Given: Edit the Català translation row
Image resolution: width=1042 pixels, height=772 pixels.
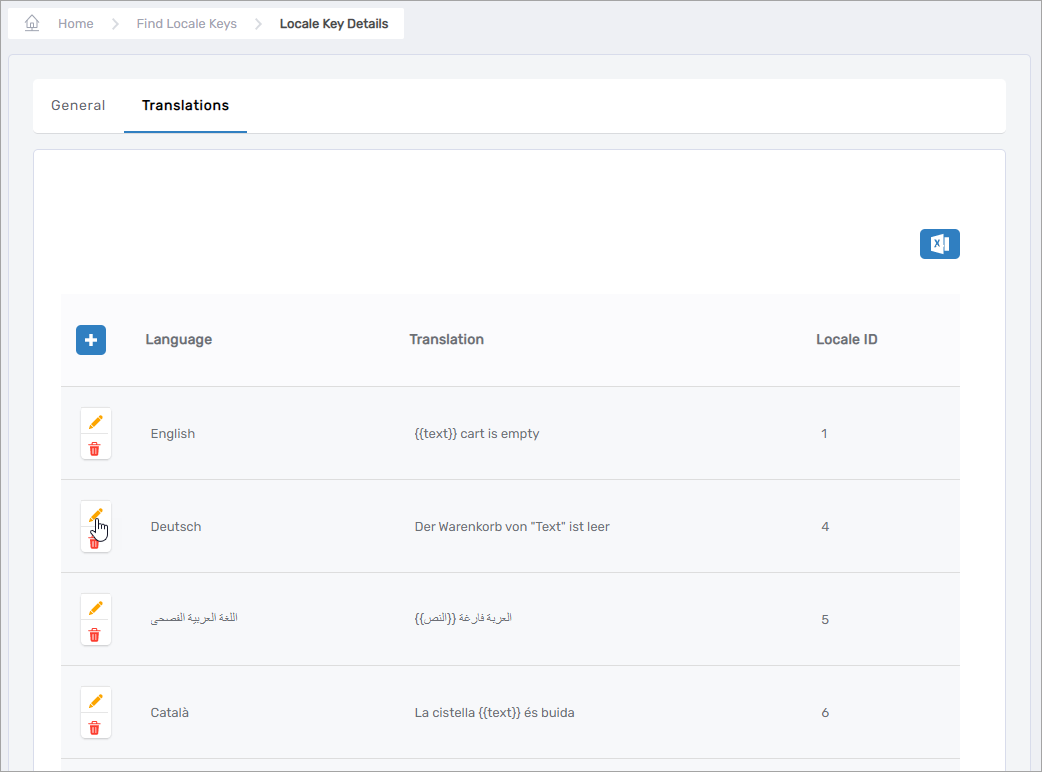Looking at the screenshot, I should [95, 701].
